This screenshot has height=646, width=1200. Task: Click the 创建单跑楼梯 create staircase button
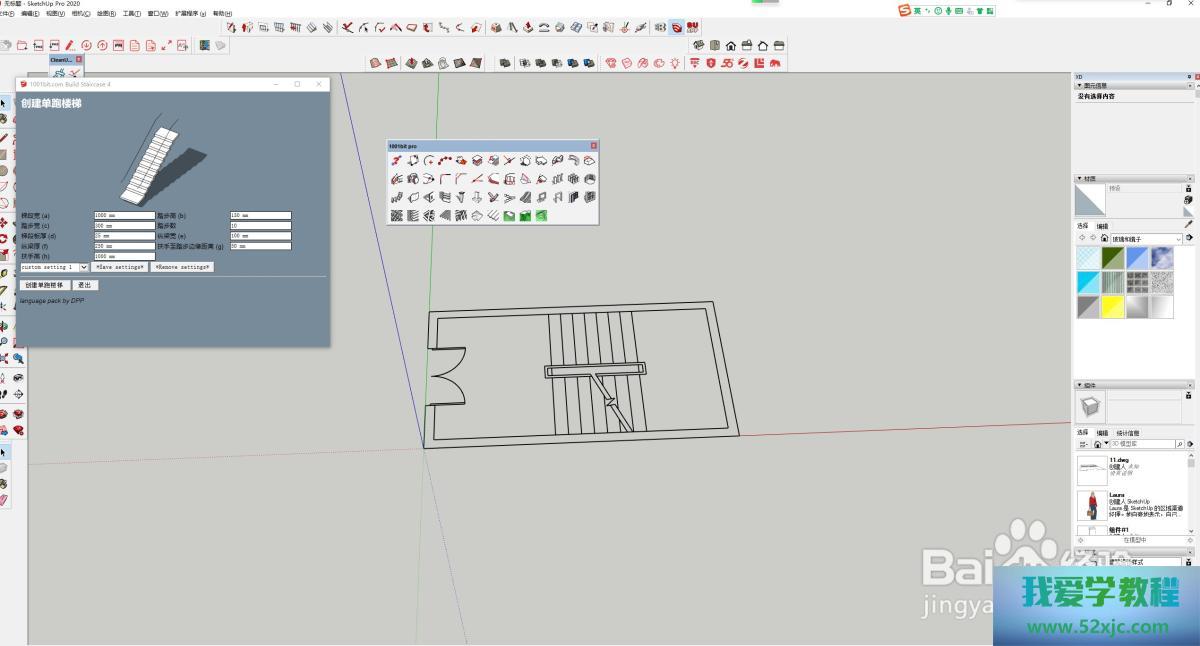44,285
